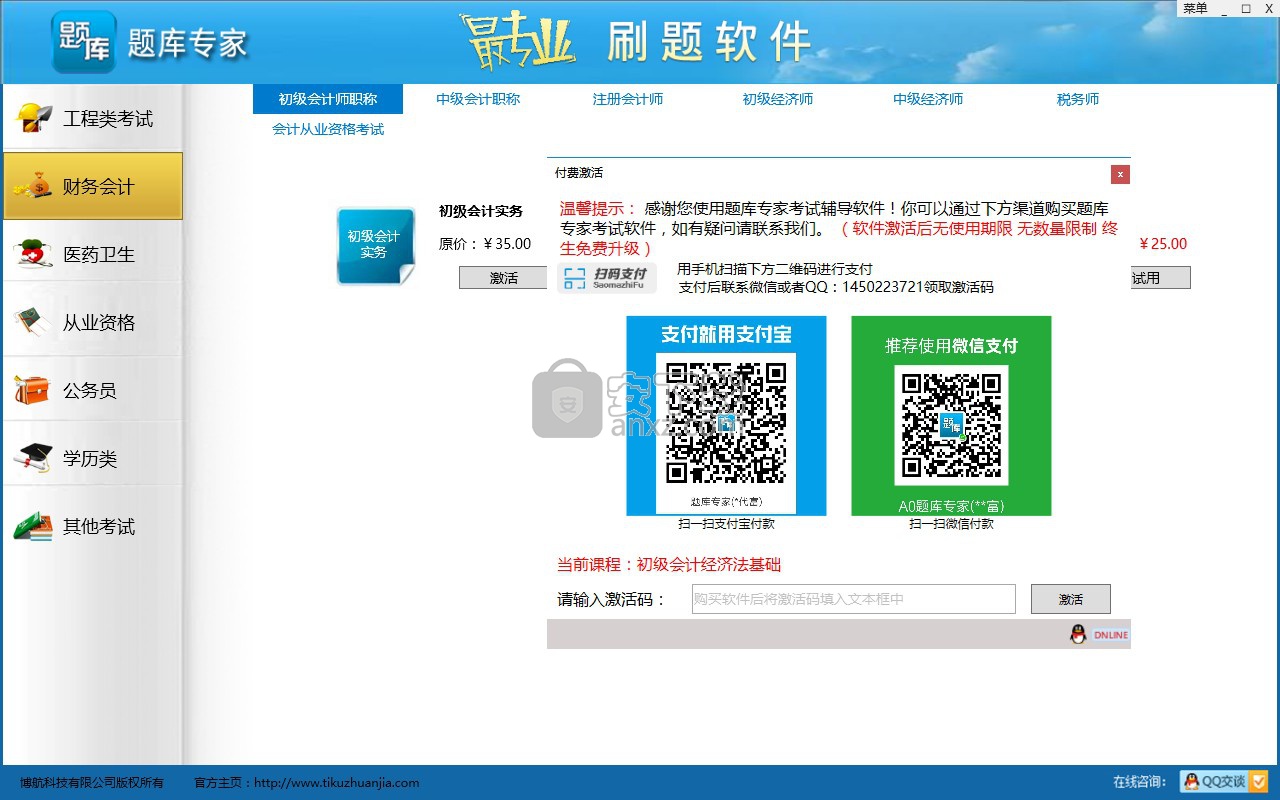
Task: Switch to the 中级会计职称 tab
Action: click(x=478, y=99)
